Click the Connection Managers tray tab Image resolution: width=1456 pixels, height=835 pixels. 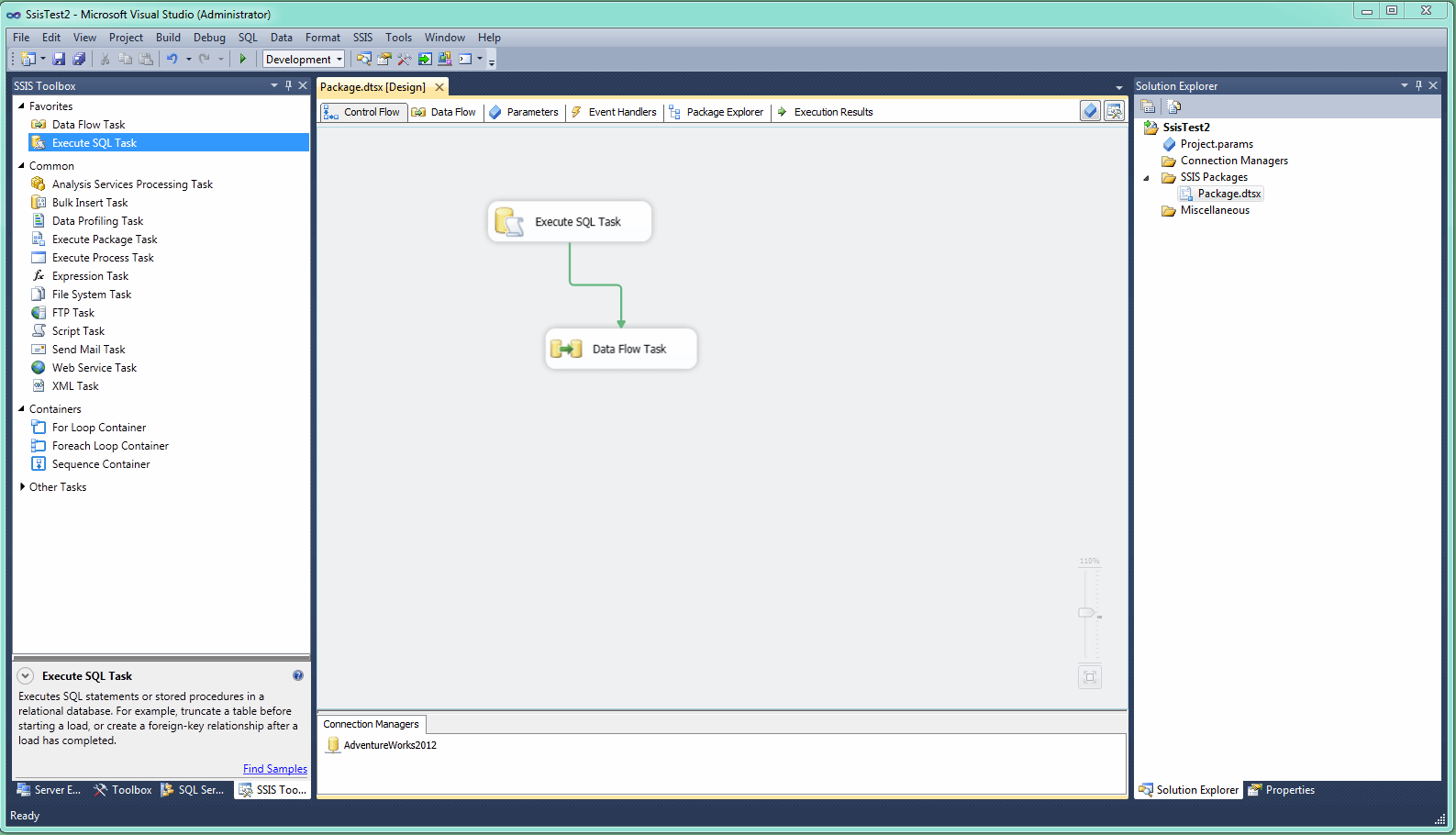point(371,724)
